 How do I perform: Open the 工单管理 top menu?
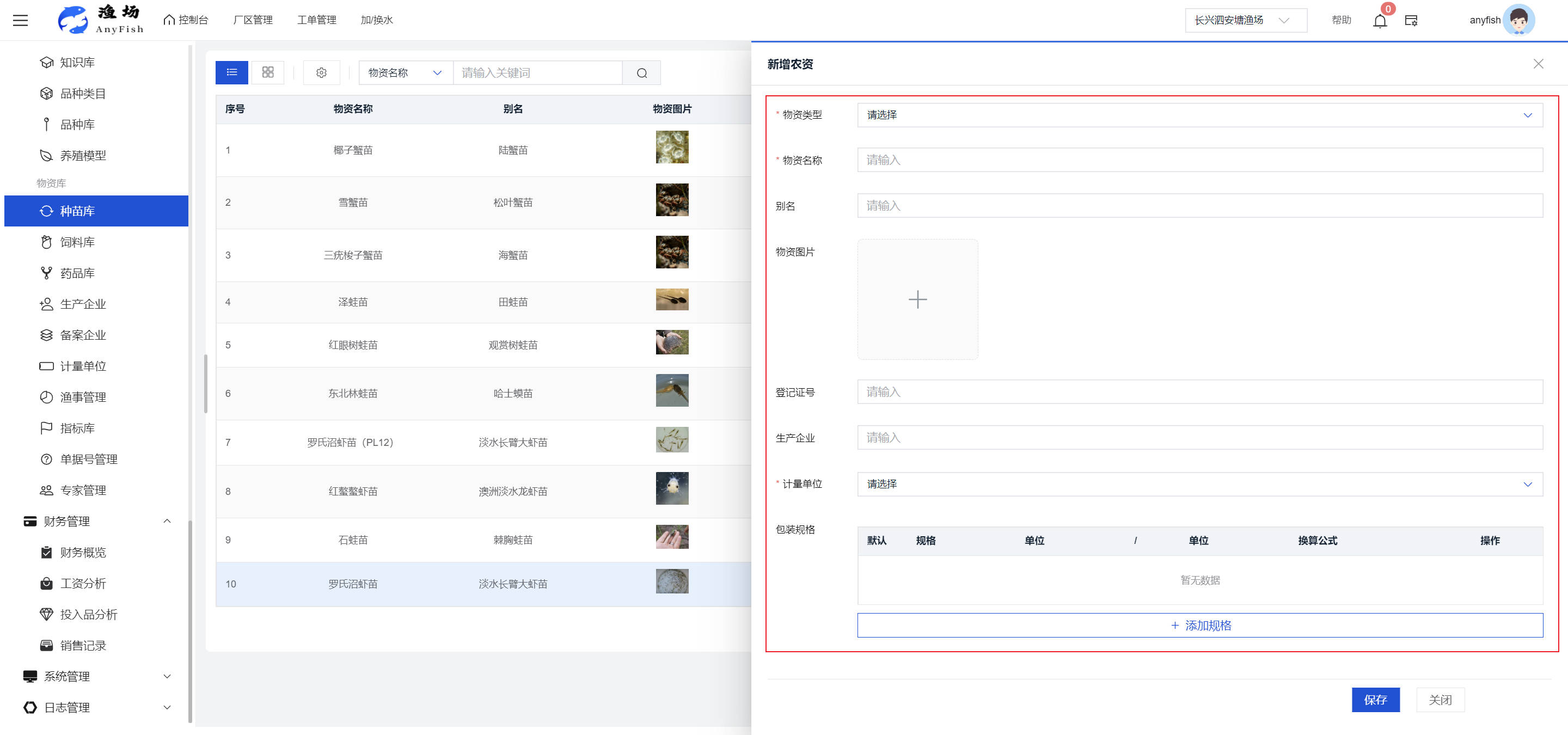pos(316,20)
